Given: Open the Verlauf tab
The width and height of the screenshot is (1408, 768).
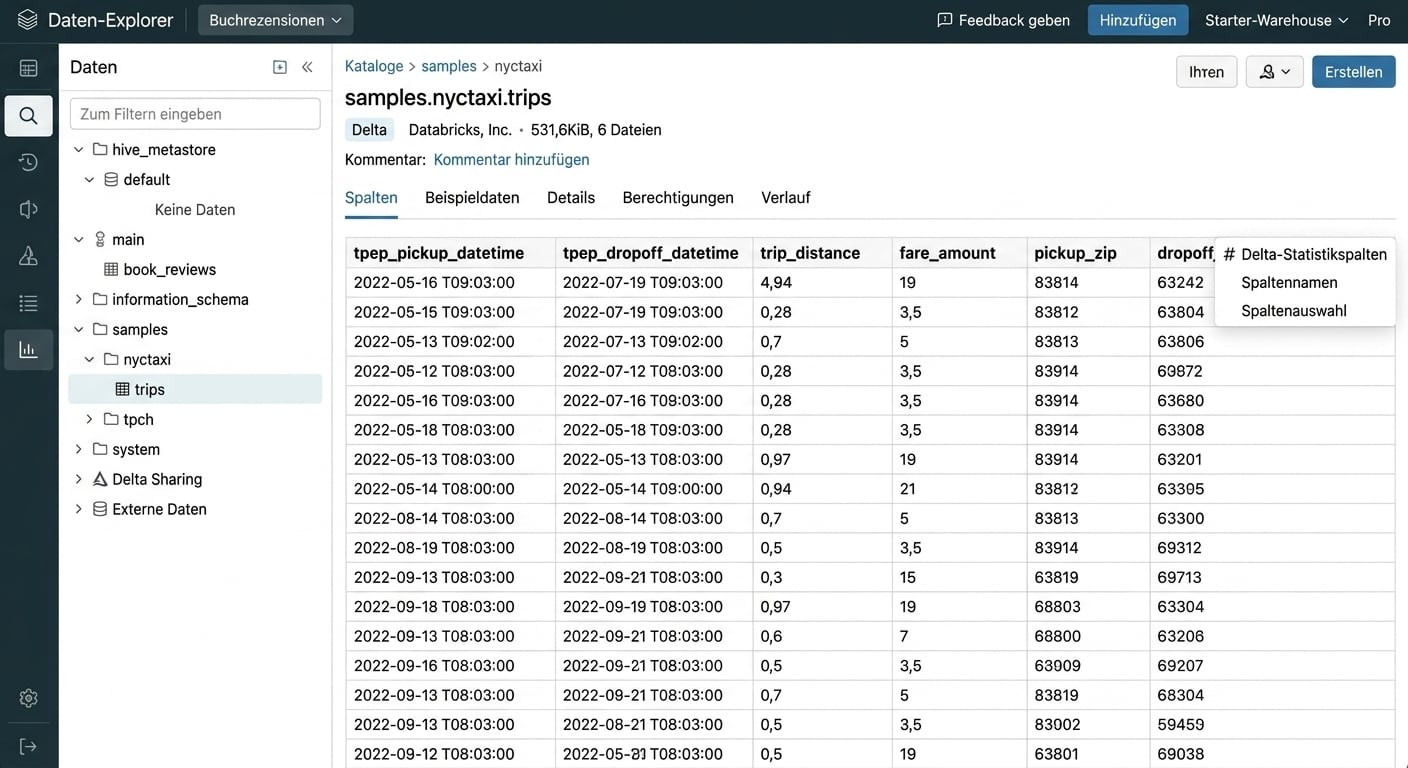Looking at the screenshot, I should (x=786, y=197).
